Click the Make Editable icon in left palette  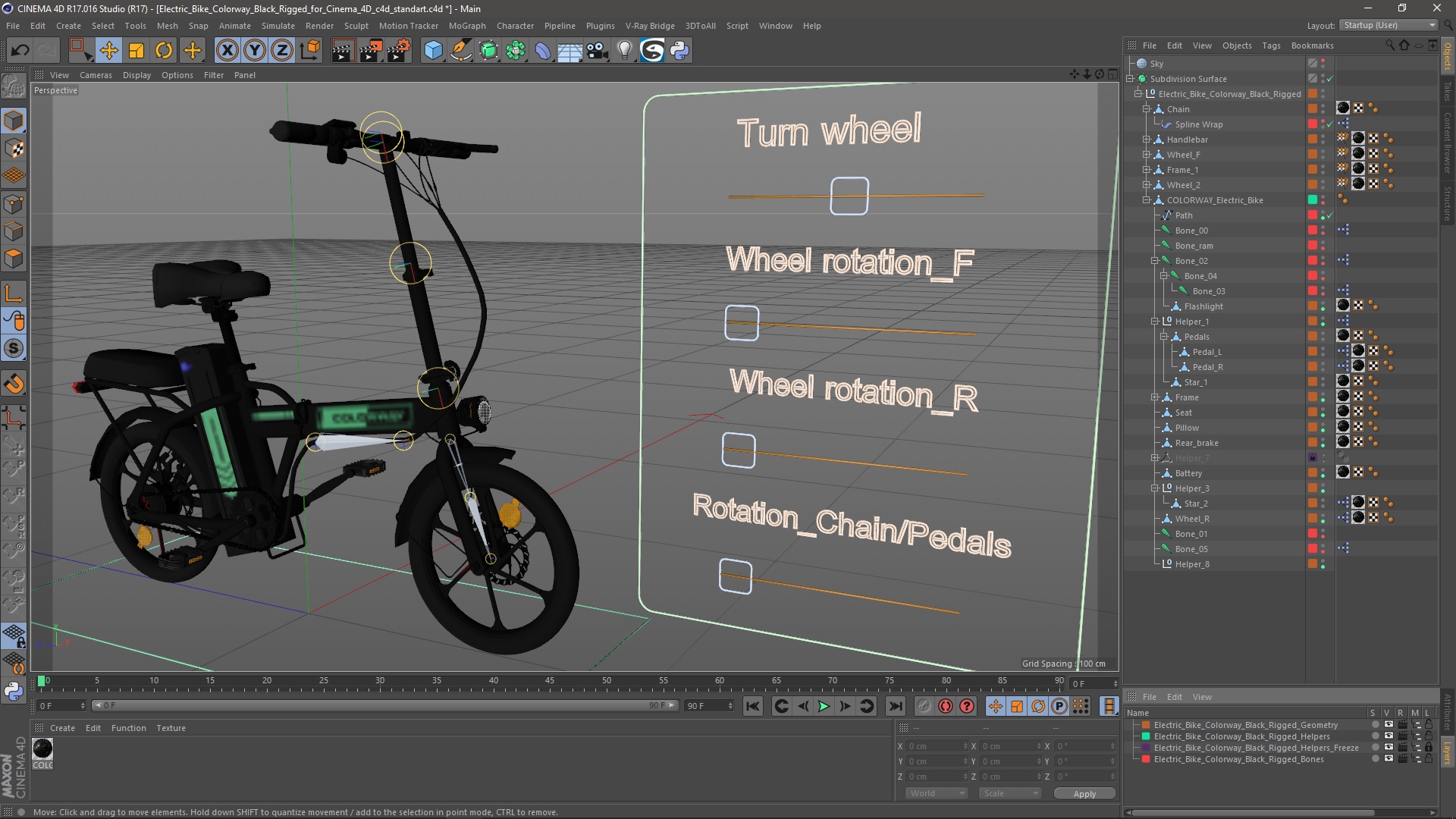click(x=14, y=86)
